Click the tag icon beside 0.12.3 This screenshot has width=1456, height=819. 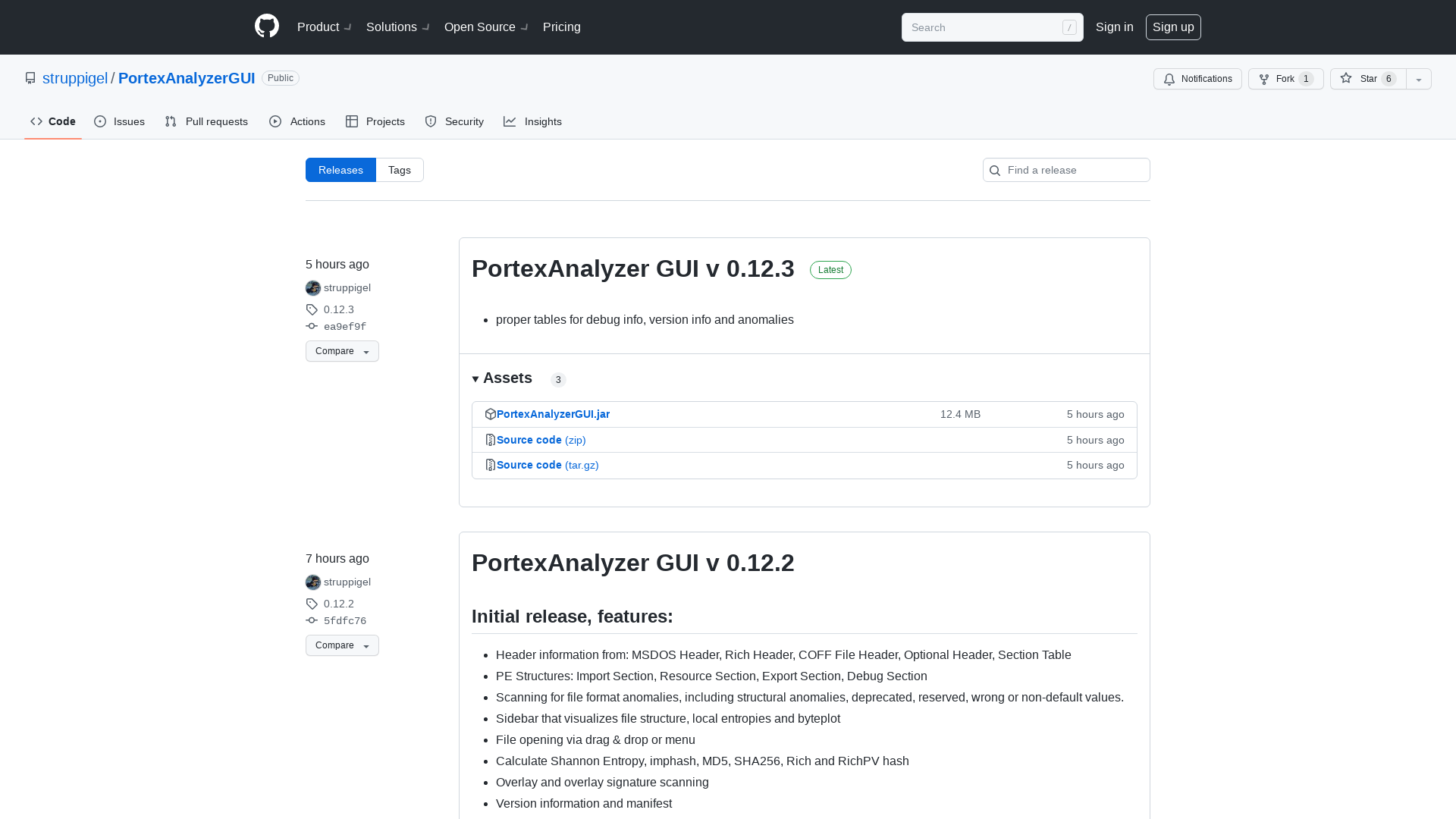[312, 309]
